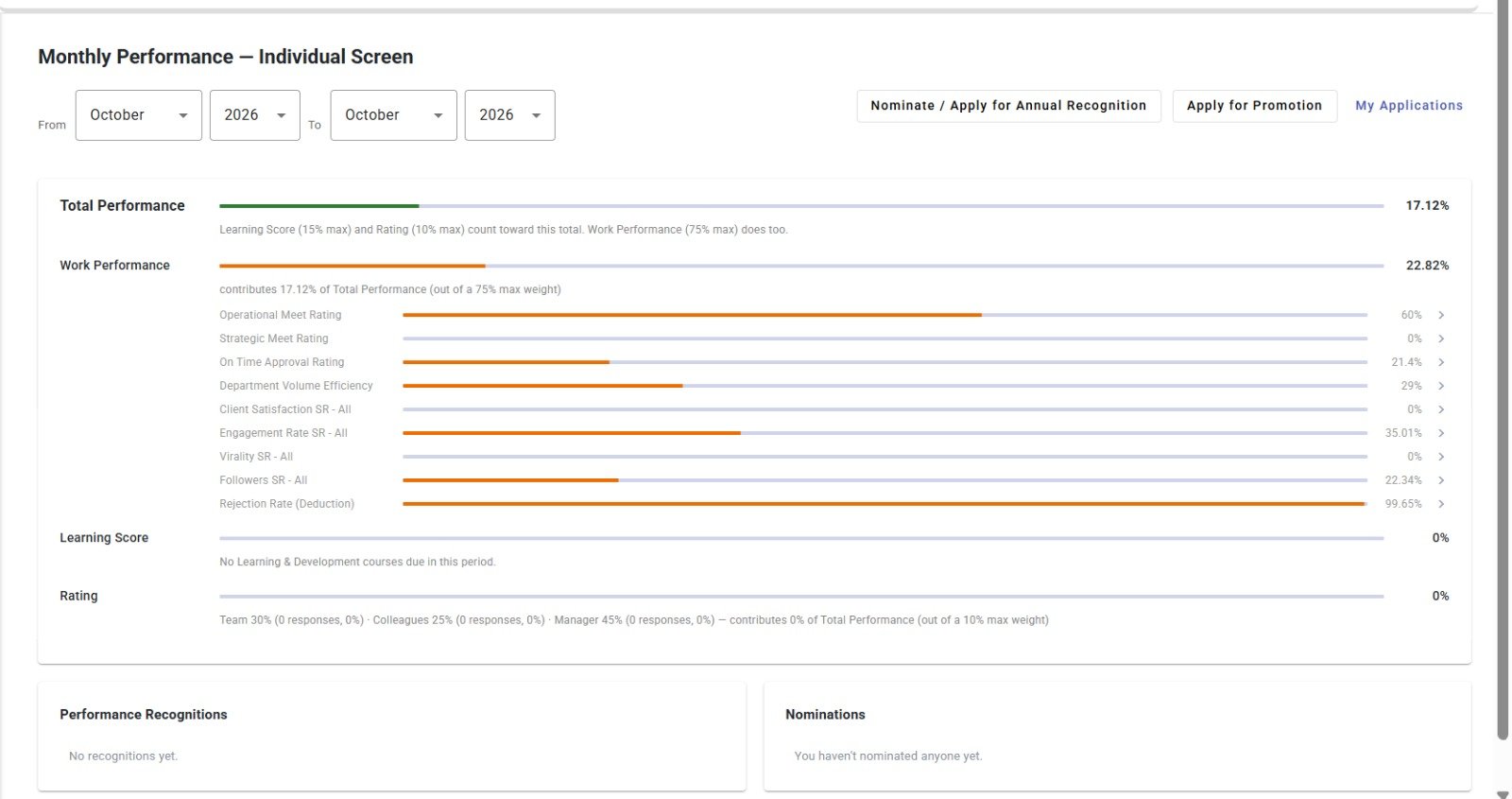
Task: Click the Operational Meet Rating orange bar
Action: 692,315
